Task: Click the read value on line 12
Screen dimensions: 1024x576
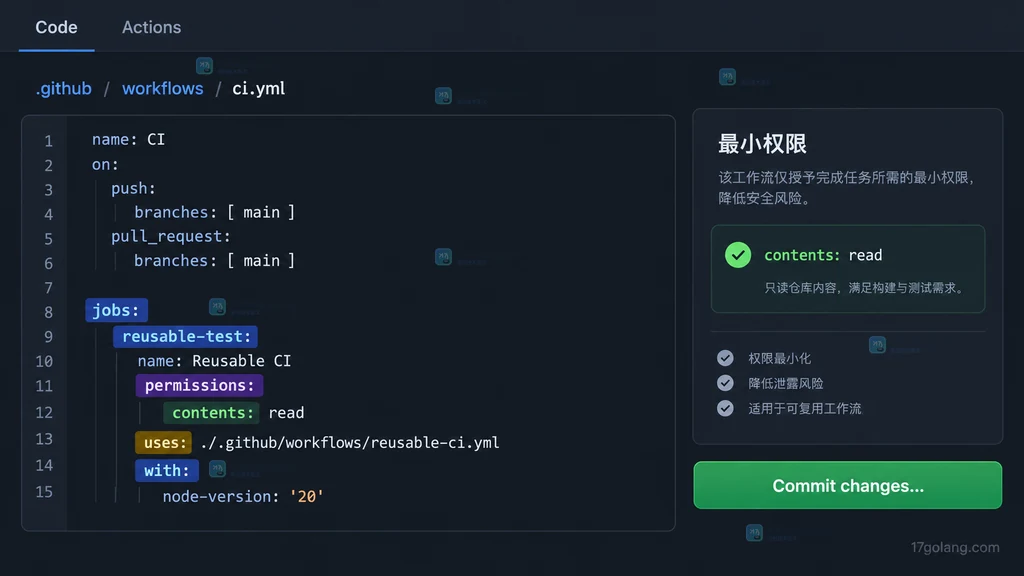Action: pos(286,413)
